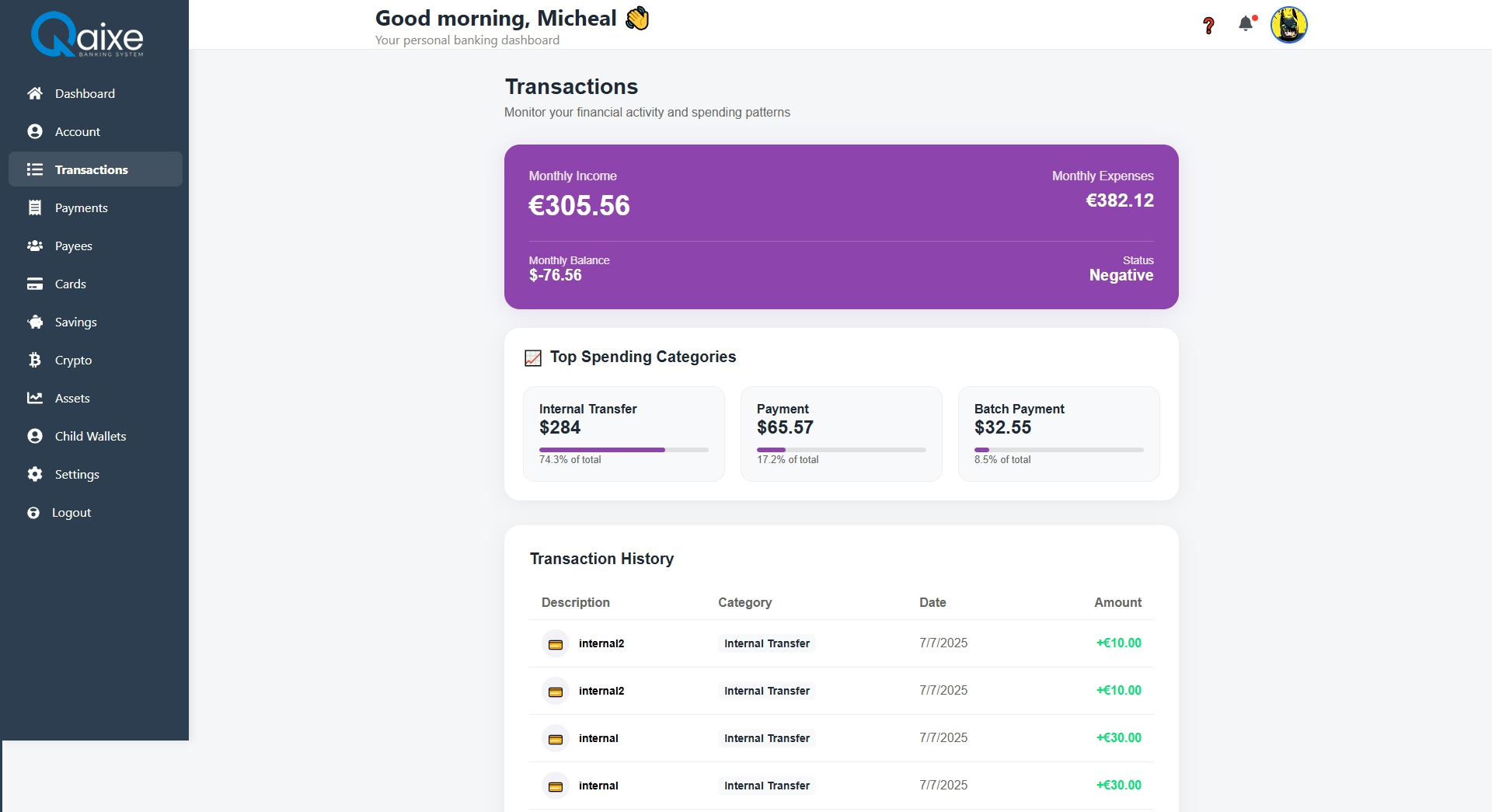Click the Payment $65.57 category card

(842, 434)
